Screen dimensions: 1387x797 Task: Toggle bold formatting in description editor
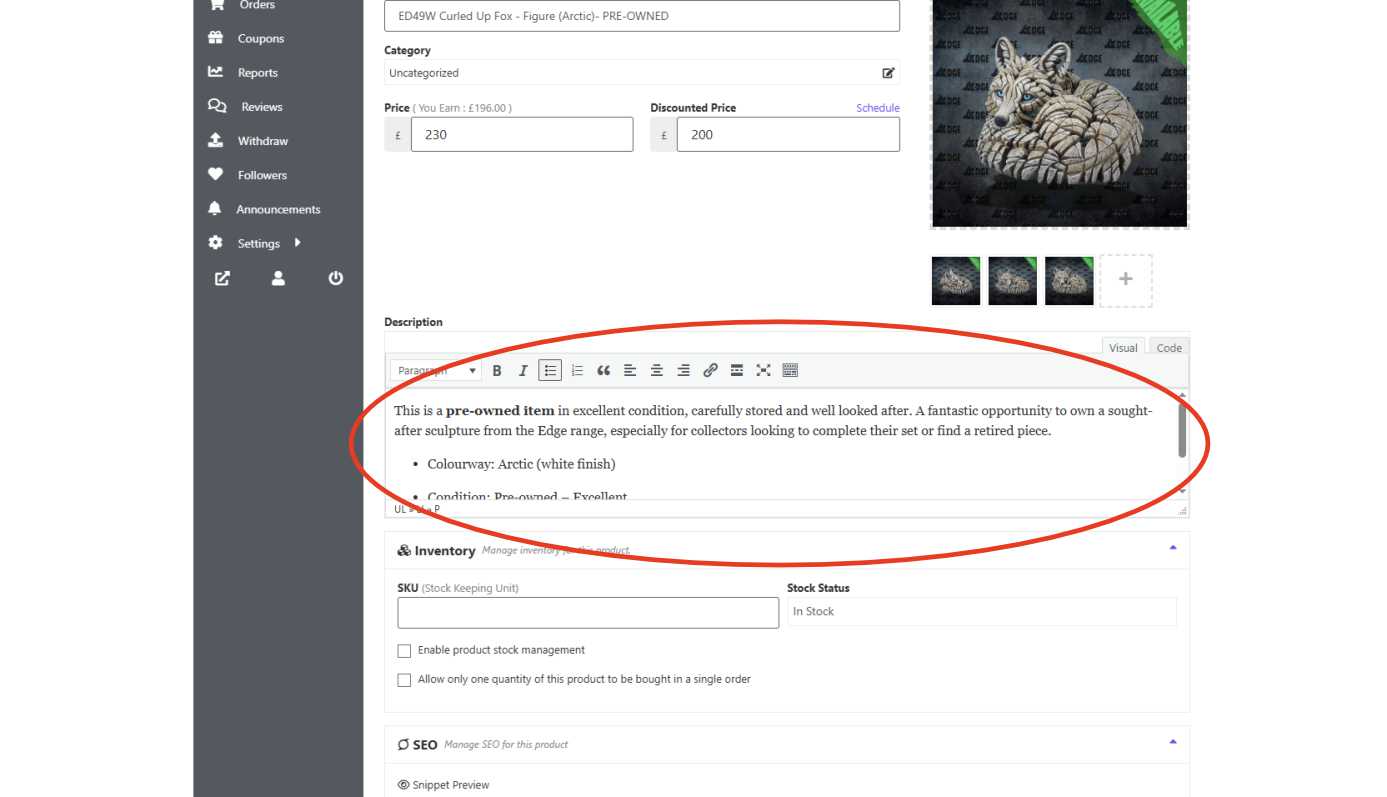click(x=497, y=371)
